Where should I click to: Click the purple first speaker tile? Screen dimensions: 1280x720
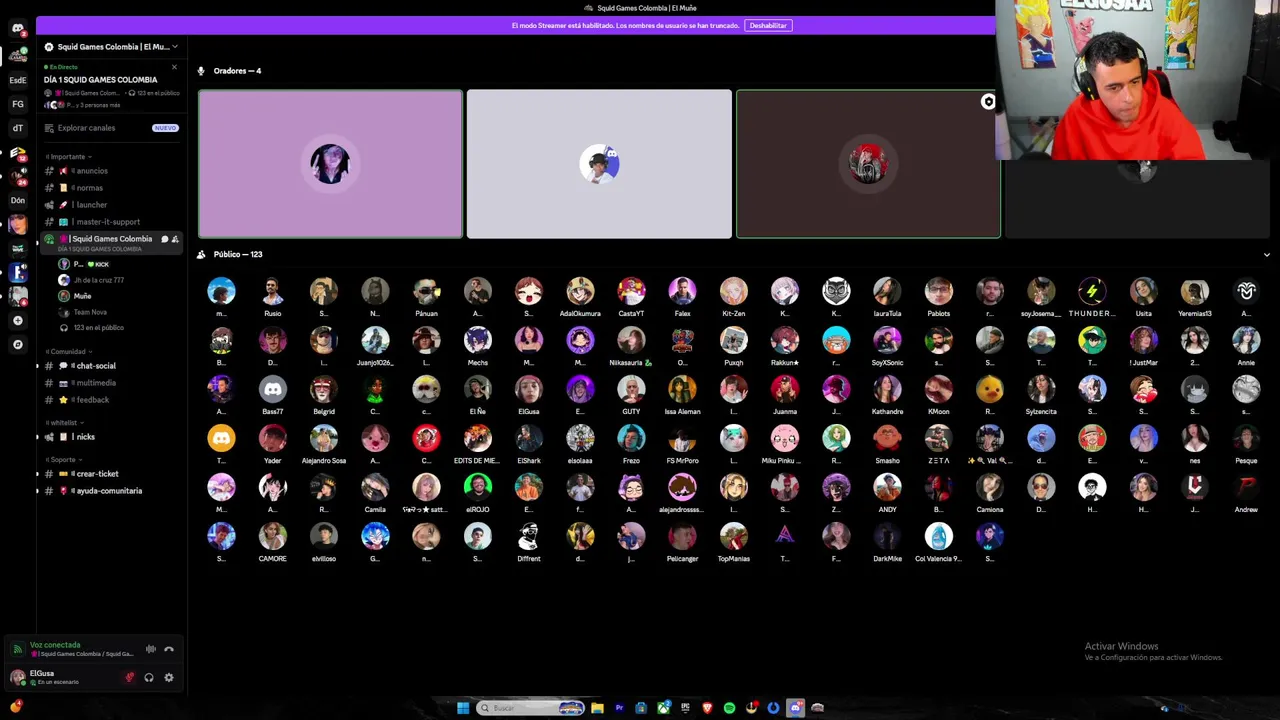pos(330,164)
